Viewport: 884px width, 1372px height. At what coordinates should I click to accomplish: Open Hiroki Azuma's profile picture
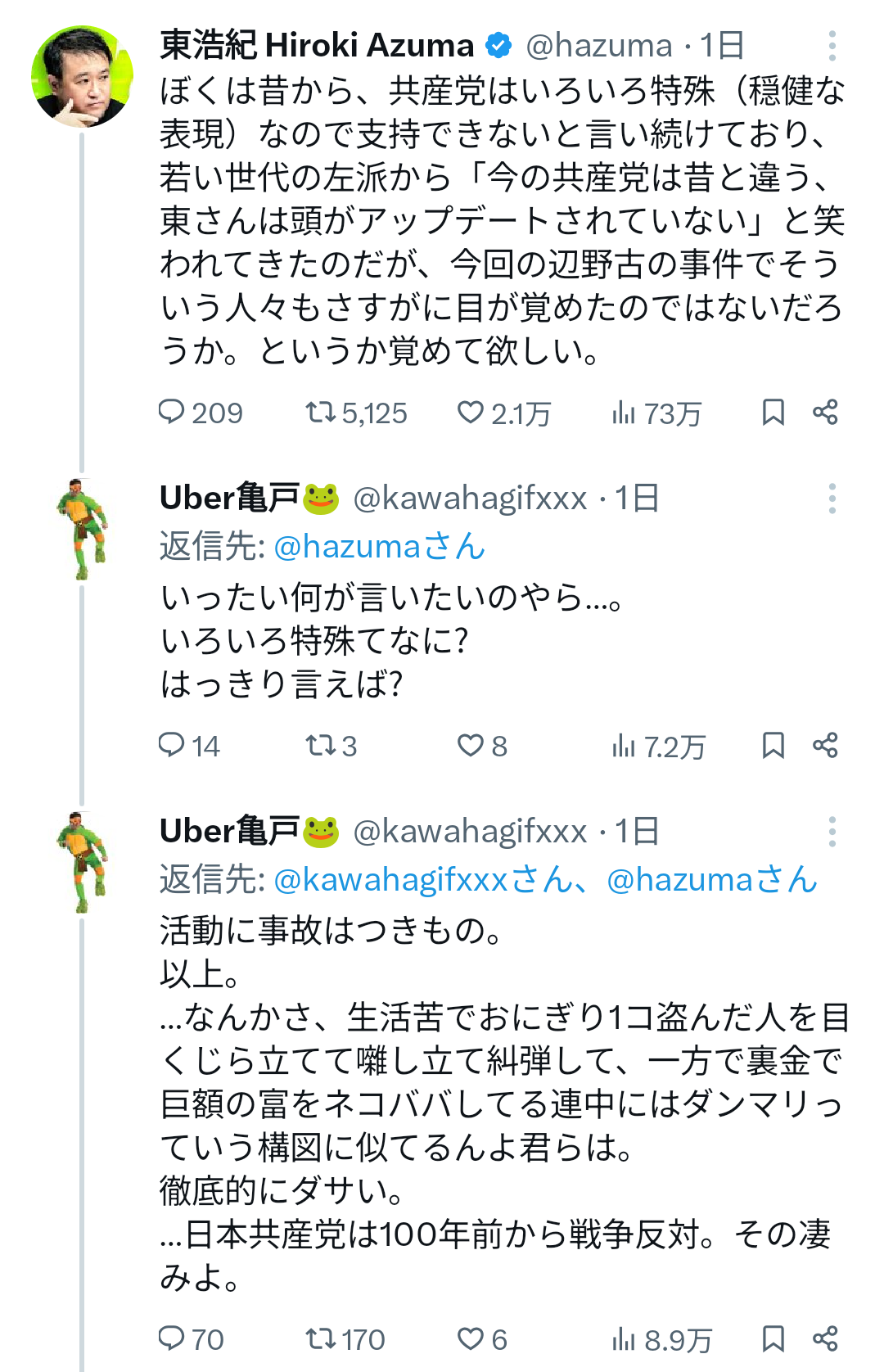[82, 77]
